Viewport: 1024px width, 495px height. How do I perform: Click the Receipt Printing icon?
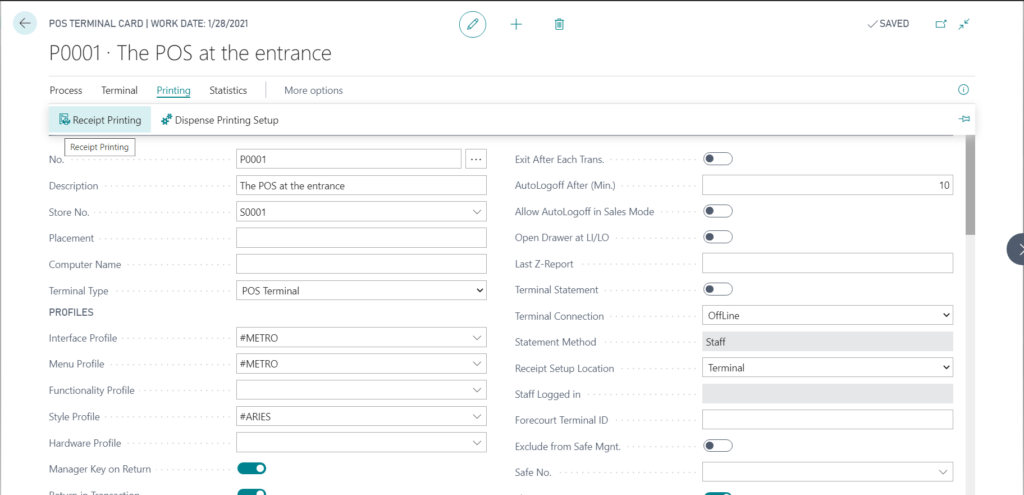point(64,120)
